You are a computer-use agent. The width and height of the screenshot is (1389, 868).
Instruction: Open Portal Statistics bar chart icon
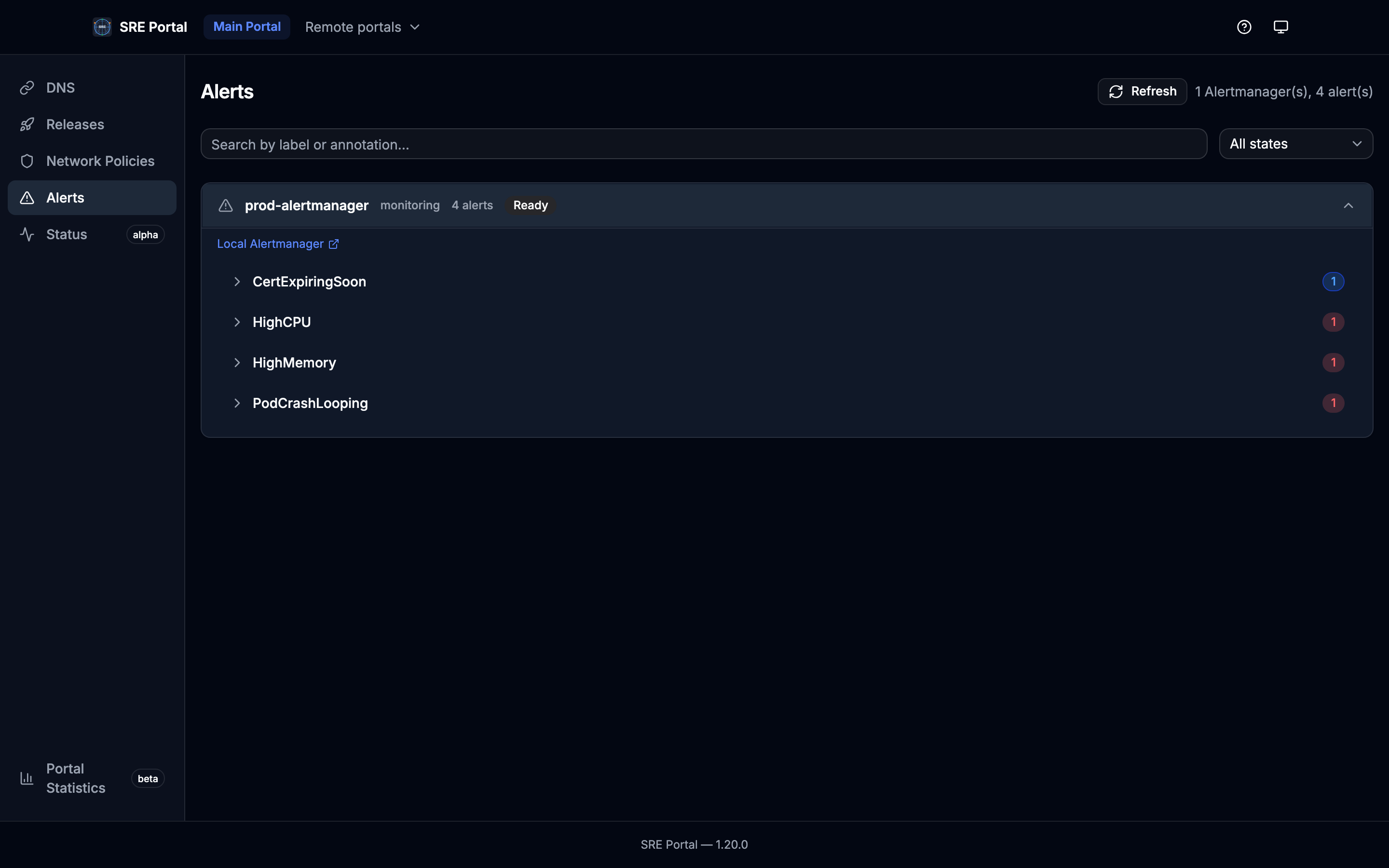point(27,778)
